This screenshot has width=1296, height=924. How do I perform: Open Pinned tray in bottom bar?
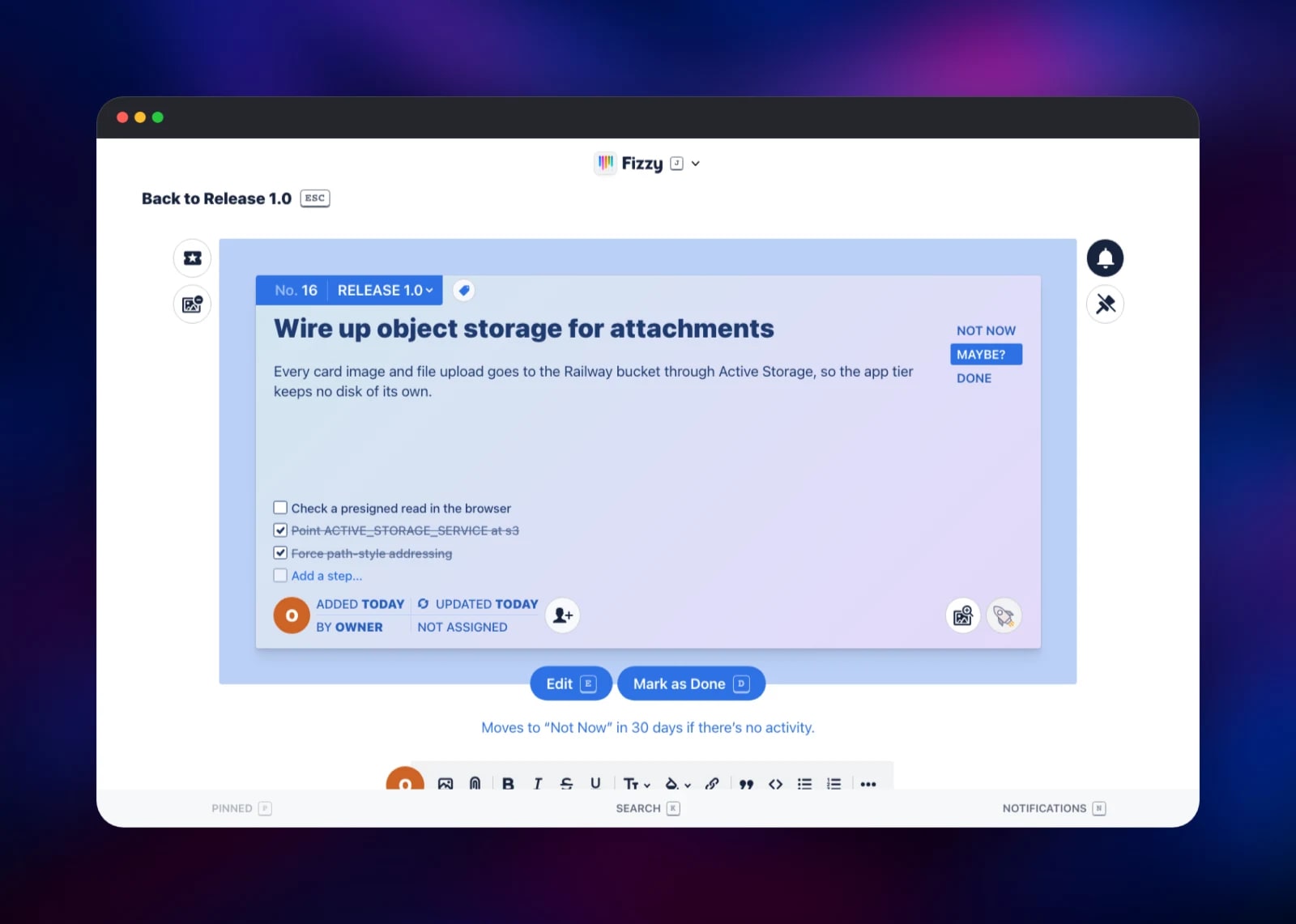[x=241, y=808]
